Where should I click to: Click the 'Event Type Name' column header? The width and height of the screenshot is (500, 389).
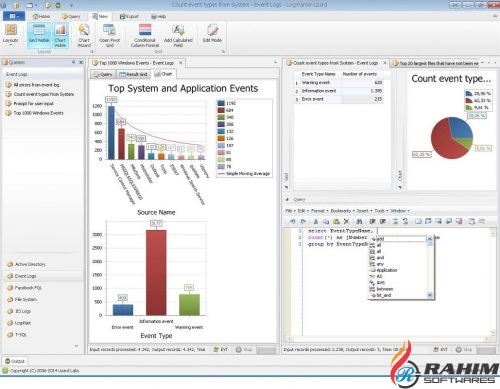click(318, 74)
